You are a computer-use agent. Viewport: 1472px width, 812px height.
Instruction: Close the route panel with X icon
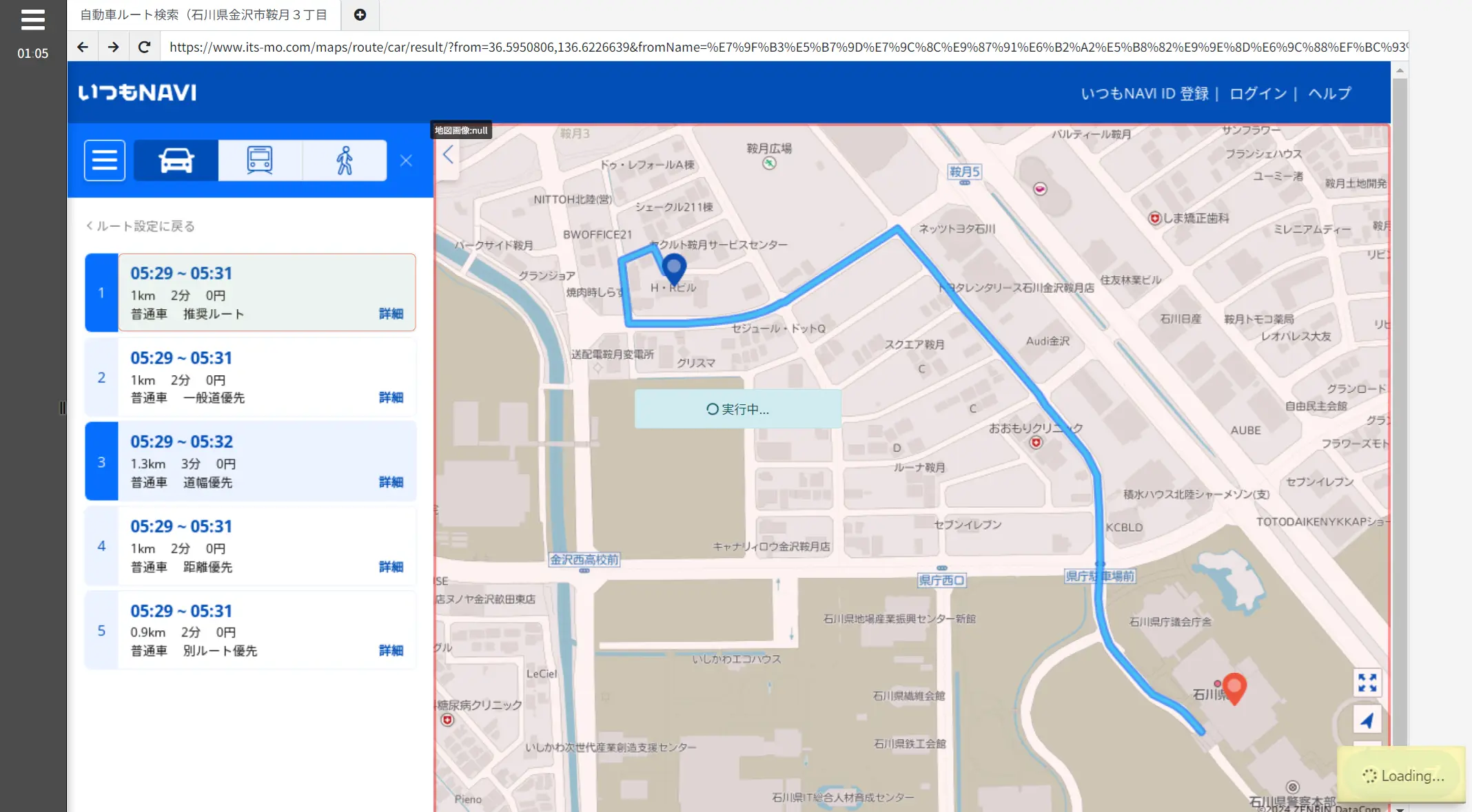406,160
